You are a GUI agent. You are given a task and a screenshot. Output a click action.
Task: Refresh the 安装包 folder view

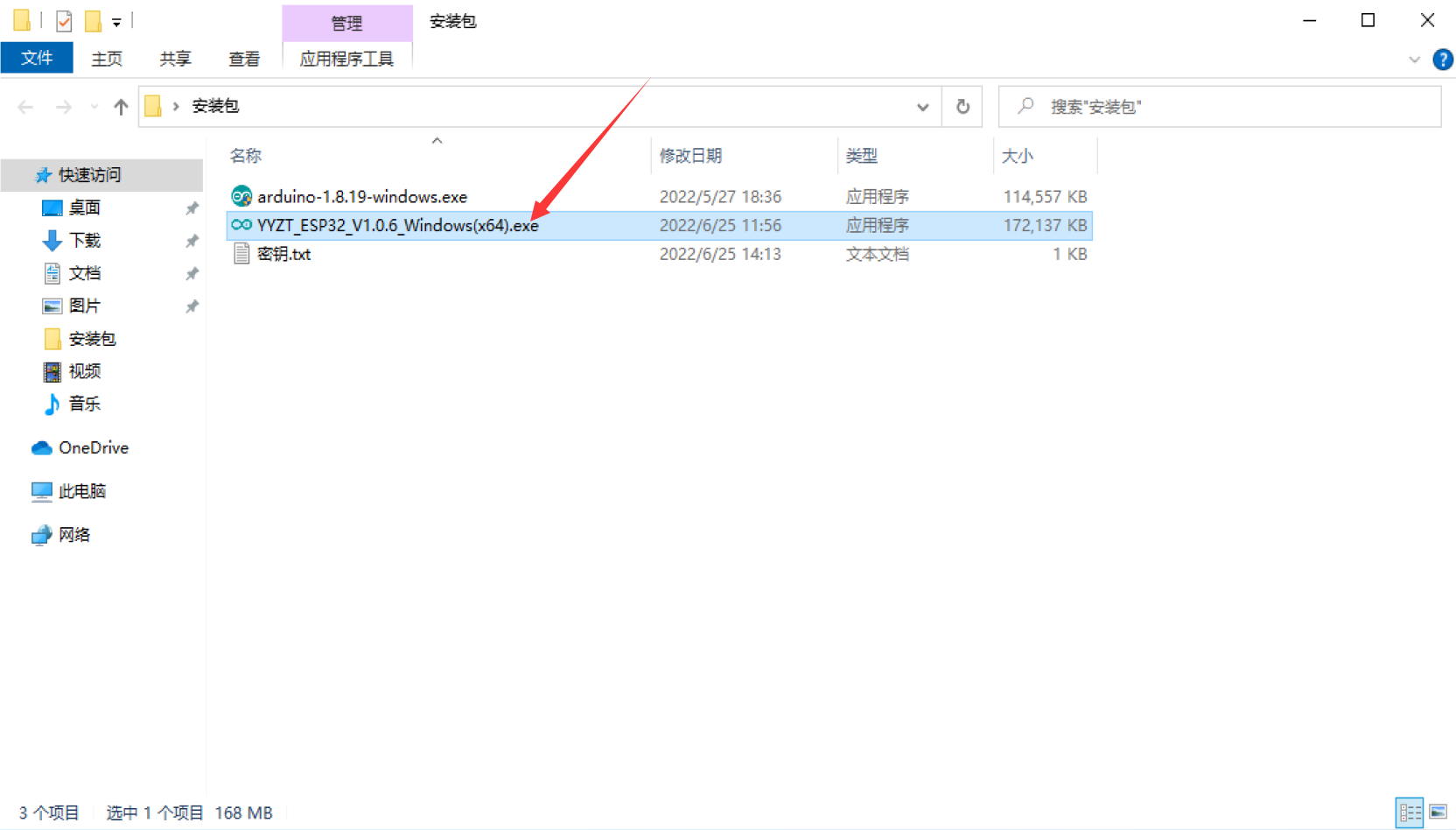tap(962, 107)
